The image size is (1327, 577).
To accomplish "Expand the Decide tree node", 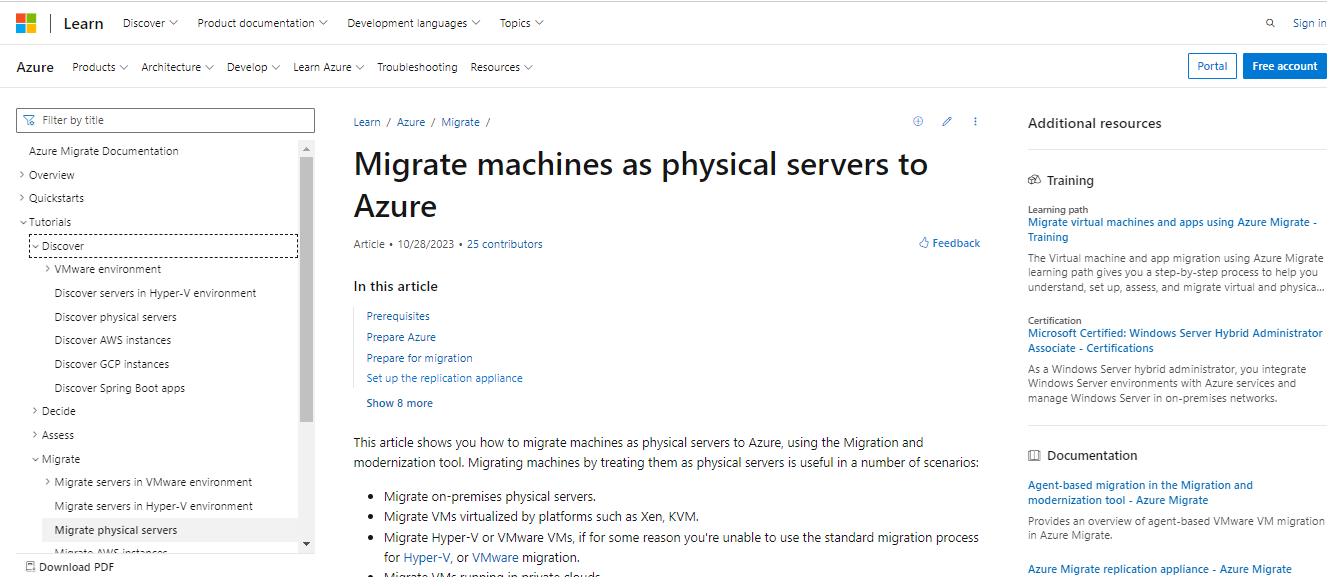I will (x=36, y=411).
